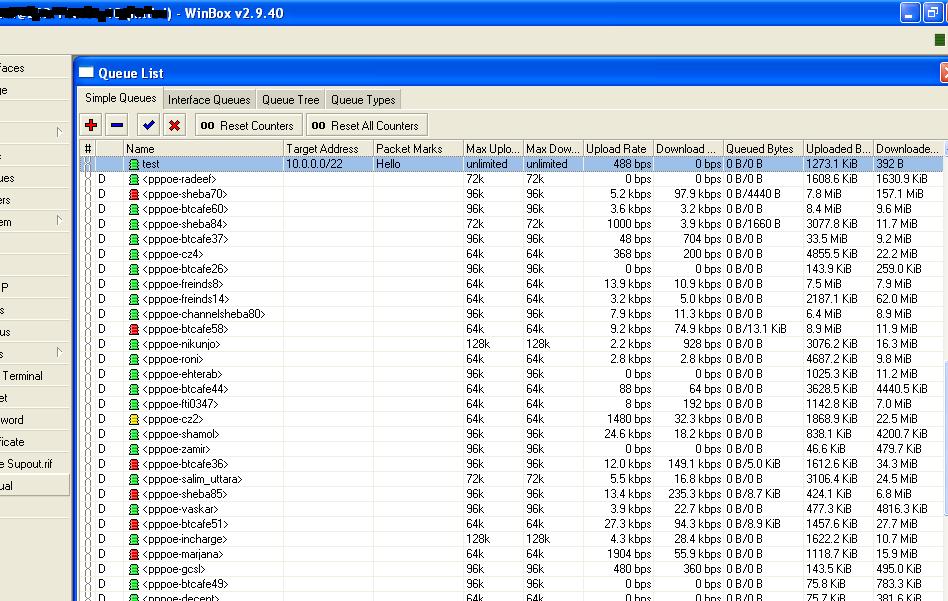Click the blue checkmark enable icon
The width and height of the screenshot is (948, 601).
click(148, 125)
